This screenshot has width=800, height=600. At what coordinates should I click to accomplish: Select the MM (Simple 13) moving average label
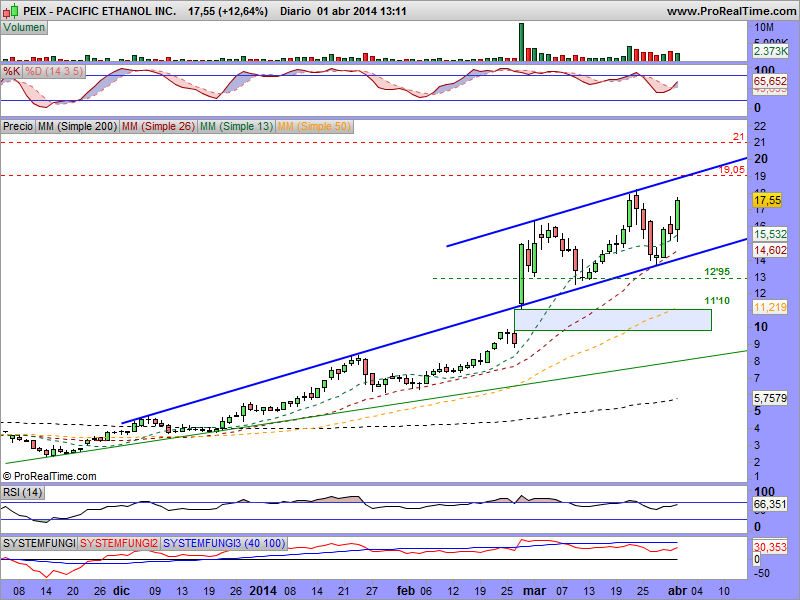coord(236,126)
